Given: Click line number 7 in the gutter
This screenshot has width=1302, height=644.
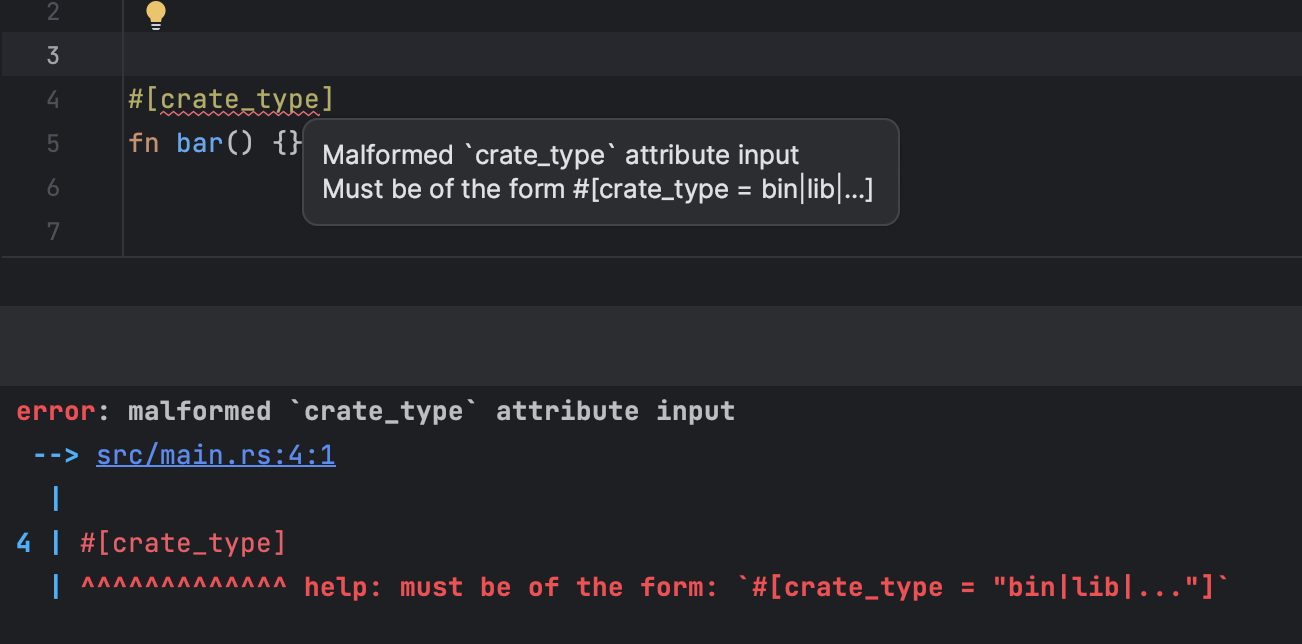Looking at the screenshot, I should pos(53,231).
